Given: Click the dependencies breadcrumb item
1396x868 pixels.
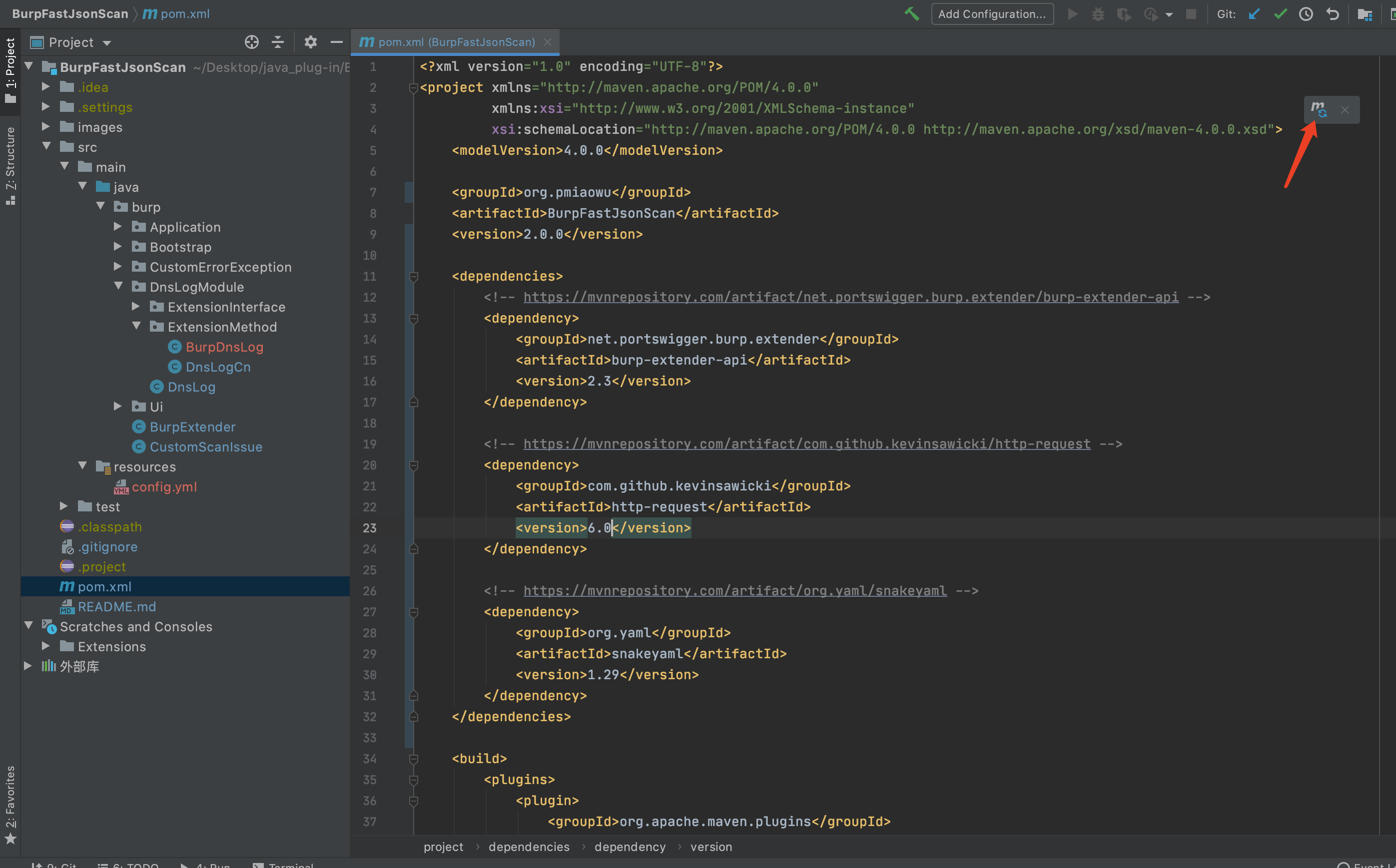Looking at the screenshot, I should click(529, 847).
